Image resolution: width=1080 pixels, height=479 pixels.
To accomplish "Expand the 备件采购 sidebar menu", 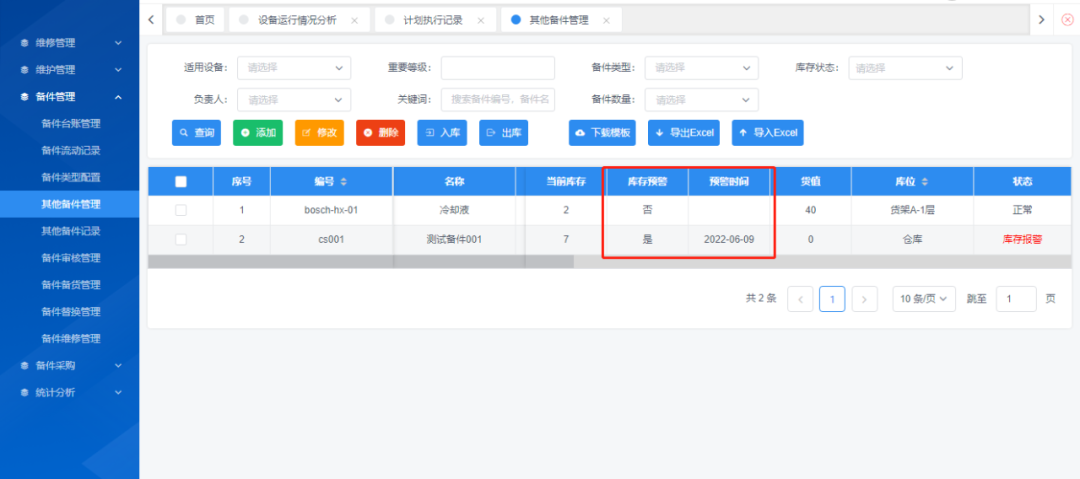I will 70,365.
